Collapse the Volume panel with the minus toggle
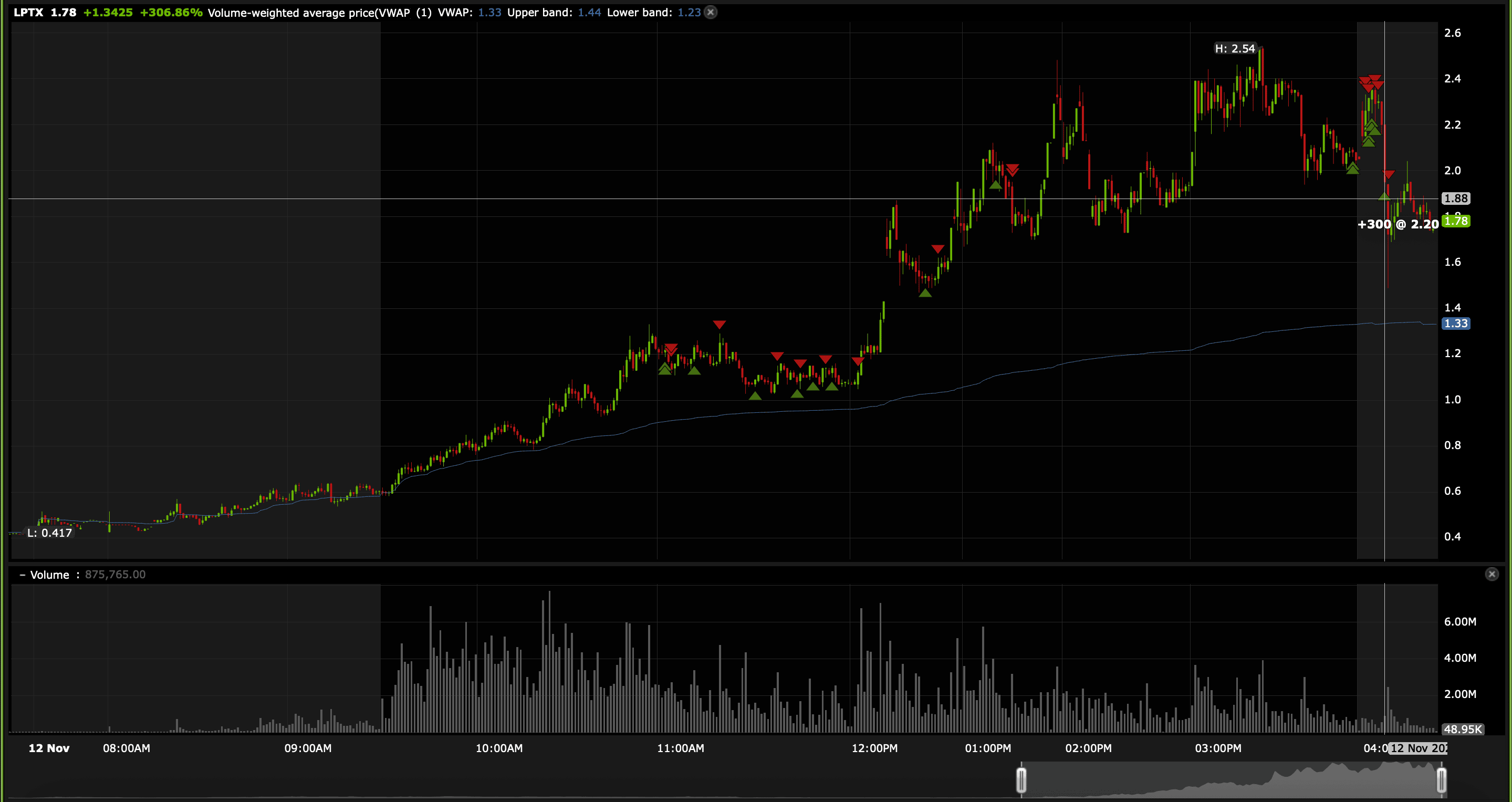The image size is (1512, 802). [22, 575]
